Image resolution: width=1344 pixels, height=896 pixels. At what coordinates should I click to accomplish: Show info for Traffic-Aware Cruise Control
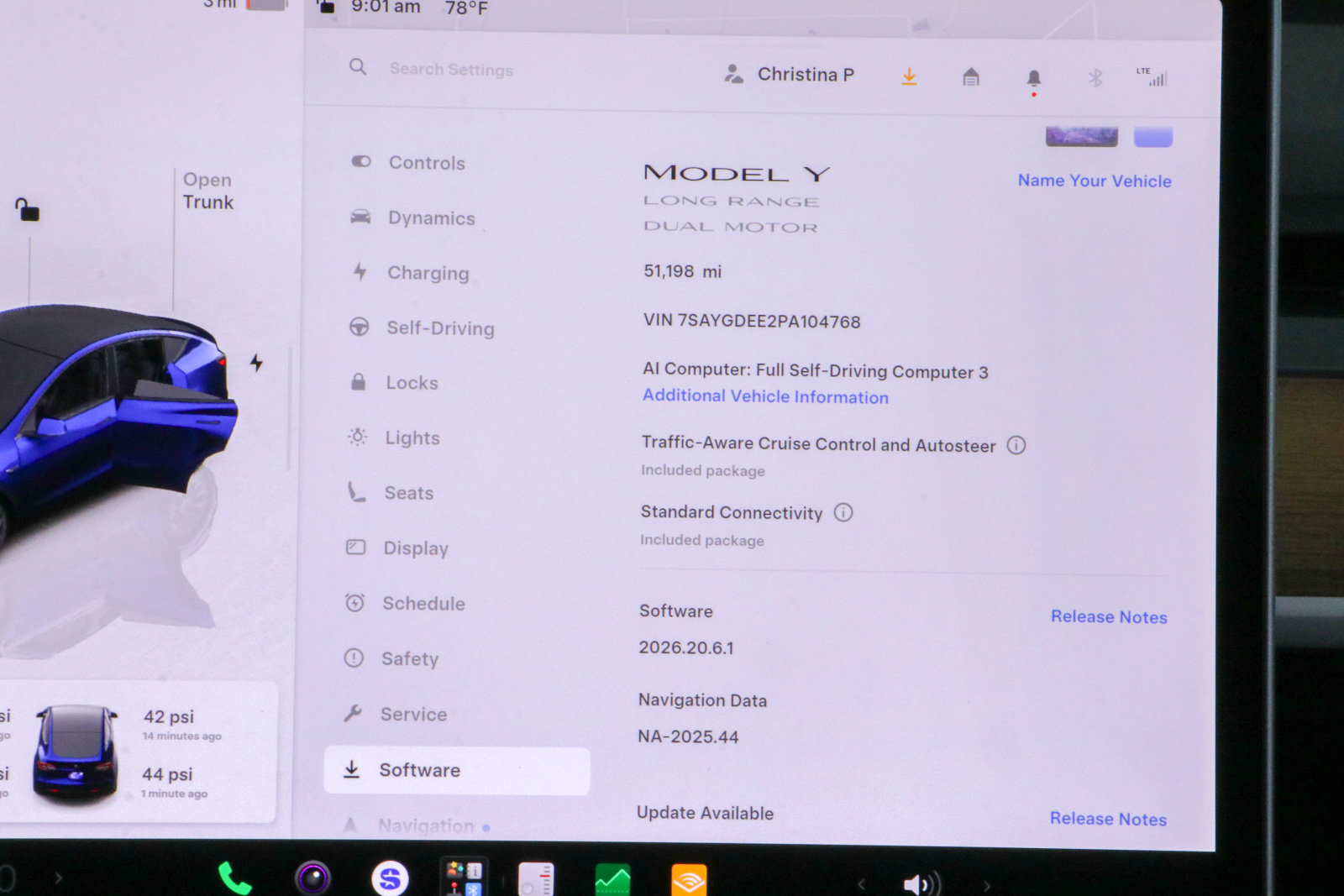coord(1016,445)
